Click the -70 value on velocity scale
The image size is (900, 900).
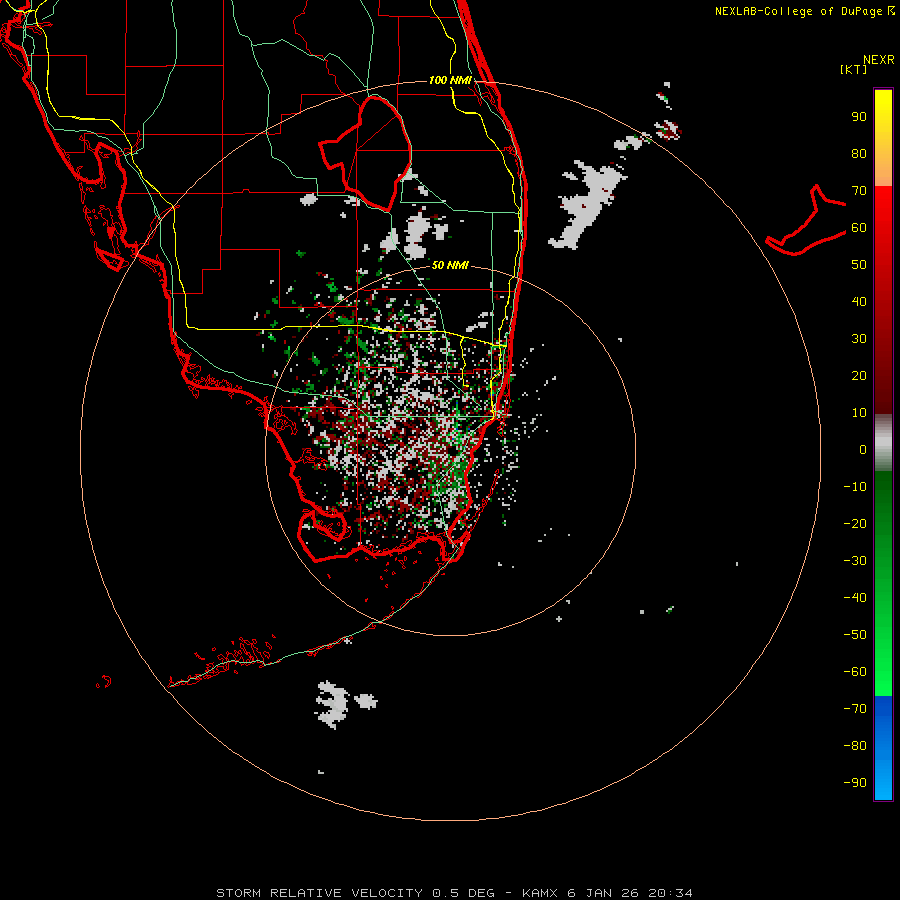point(855,708)
